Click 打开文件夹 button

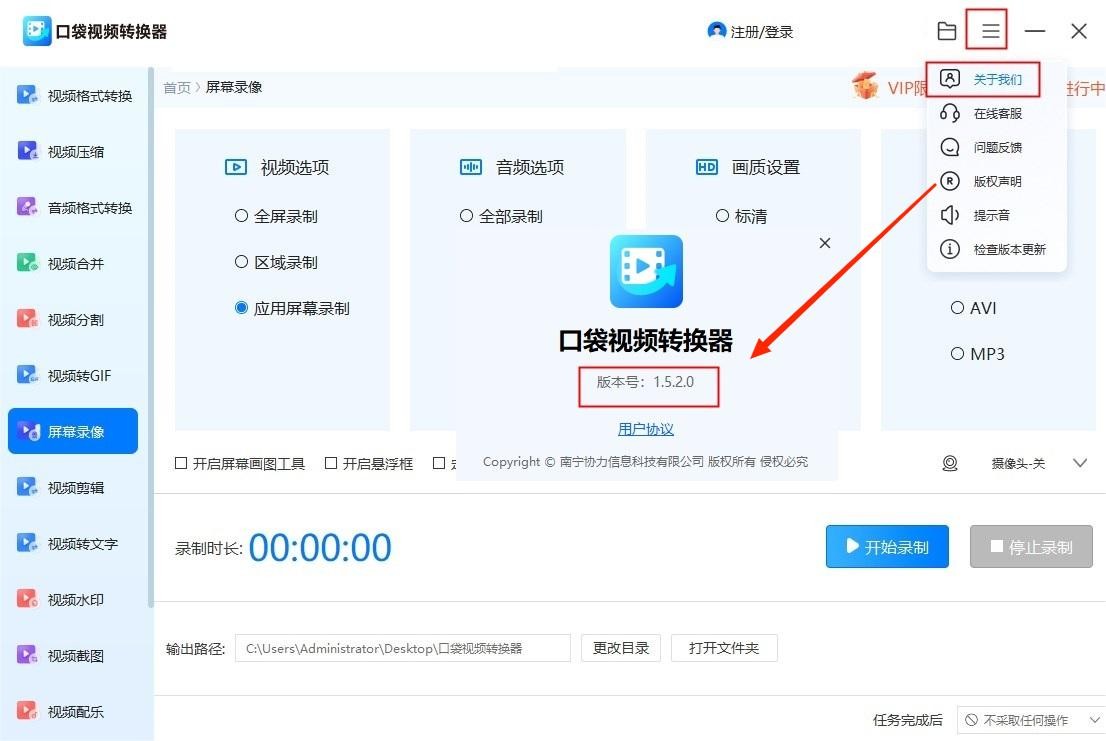(724, 648)
